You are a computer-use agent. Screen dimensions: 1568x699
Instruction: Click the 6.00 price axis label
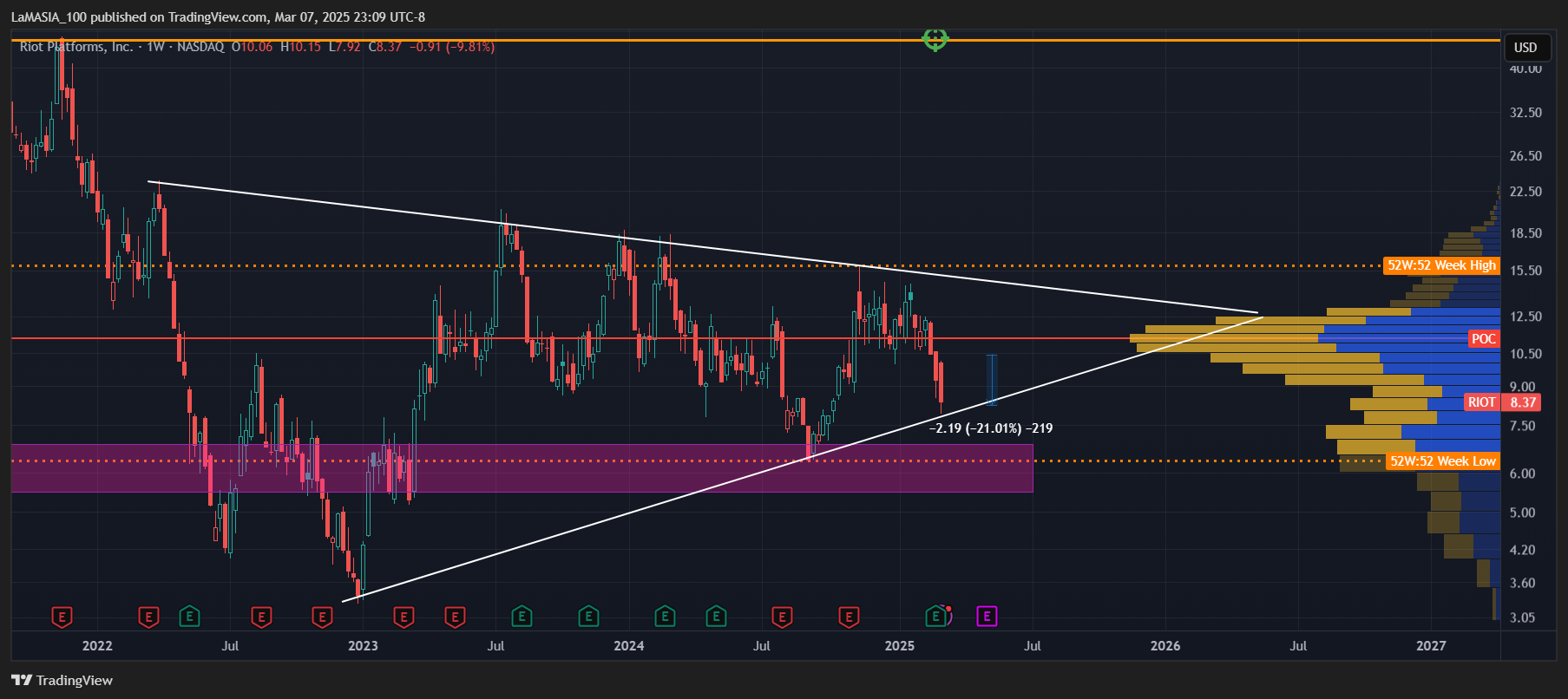pos(1522,474)
